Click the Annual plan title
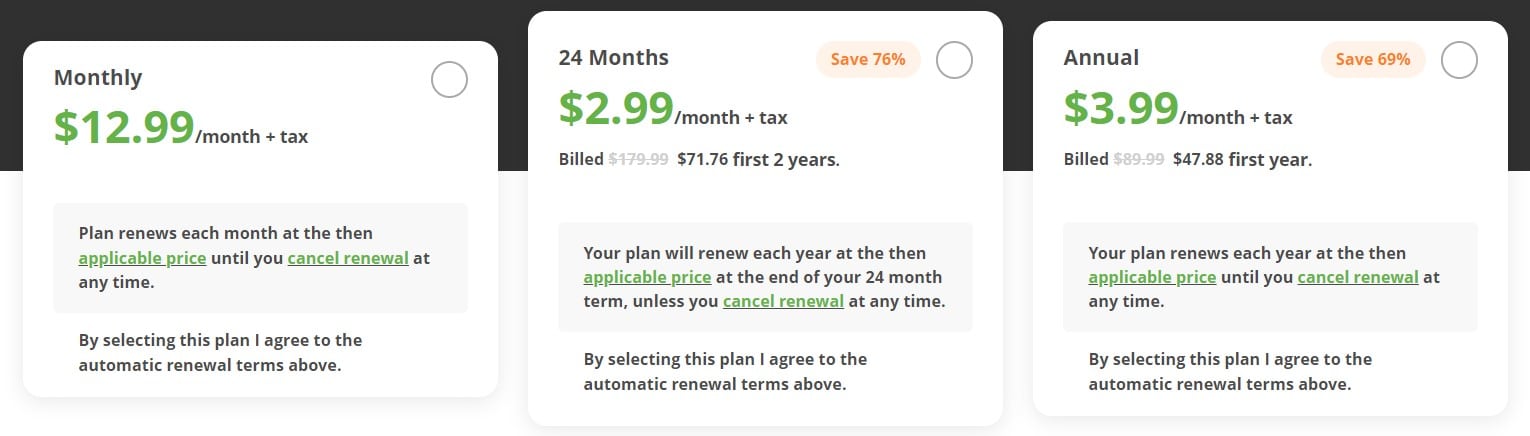This screenshot has width=1530, height=436. (1101, 58)
